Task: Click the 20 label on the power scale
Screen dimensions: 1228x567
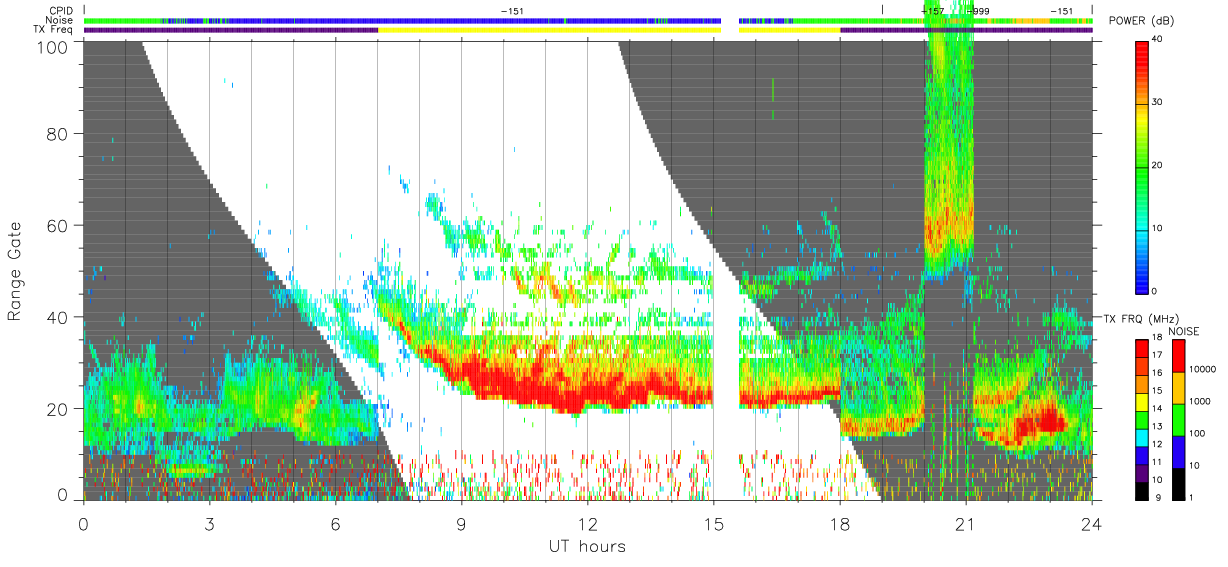Action: coord(1157,165)
